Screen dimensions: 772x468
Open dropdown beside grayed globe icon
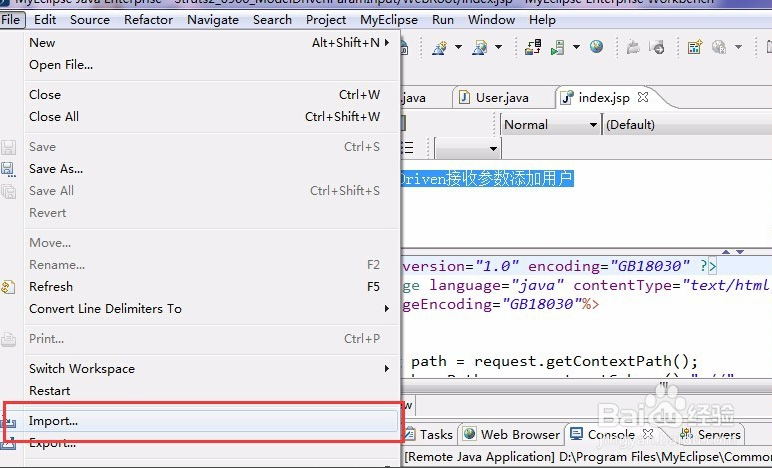[738, 47]
